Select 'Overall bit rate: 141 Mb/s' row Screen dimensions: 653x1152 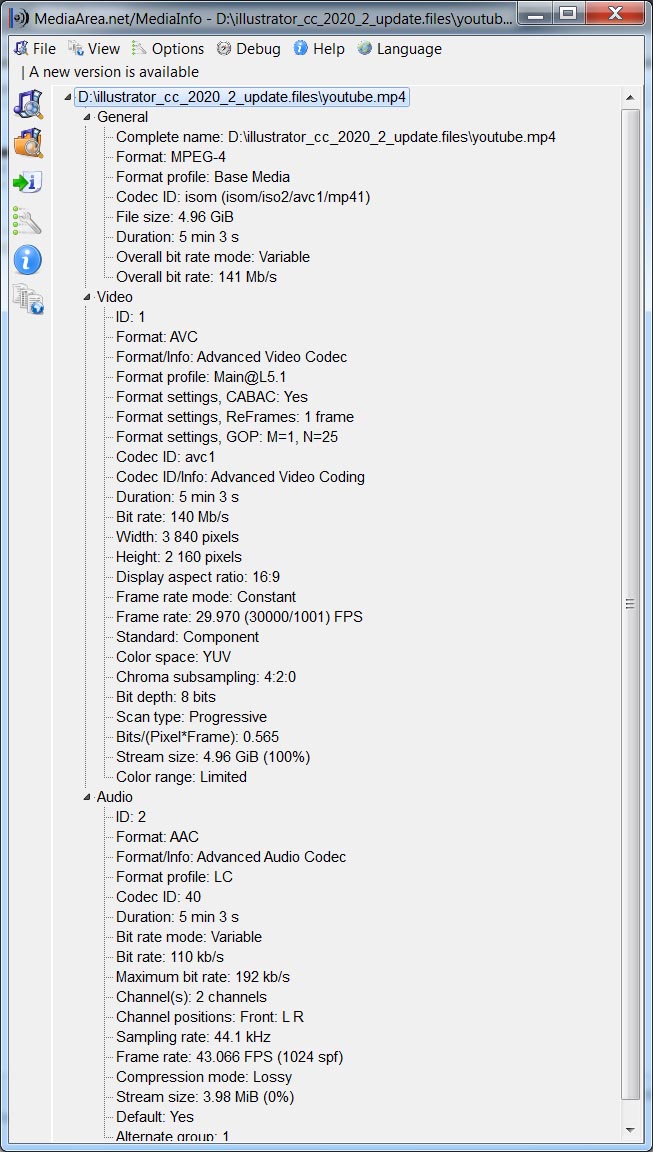196,277
